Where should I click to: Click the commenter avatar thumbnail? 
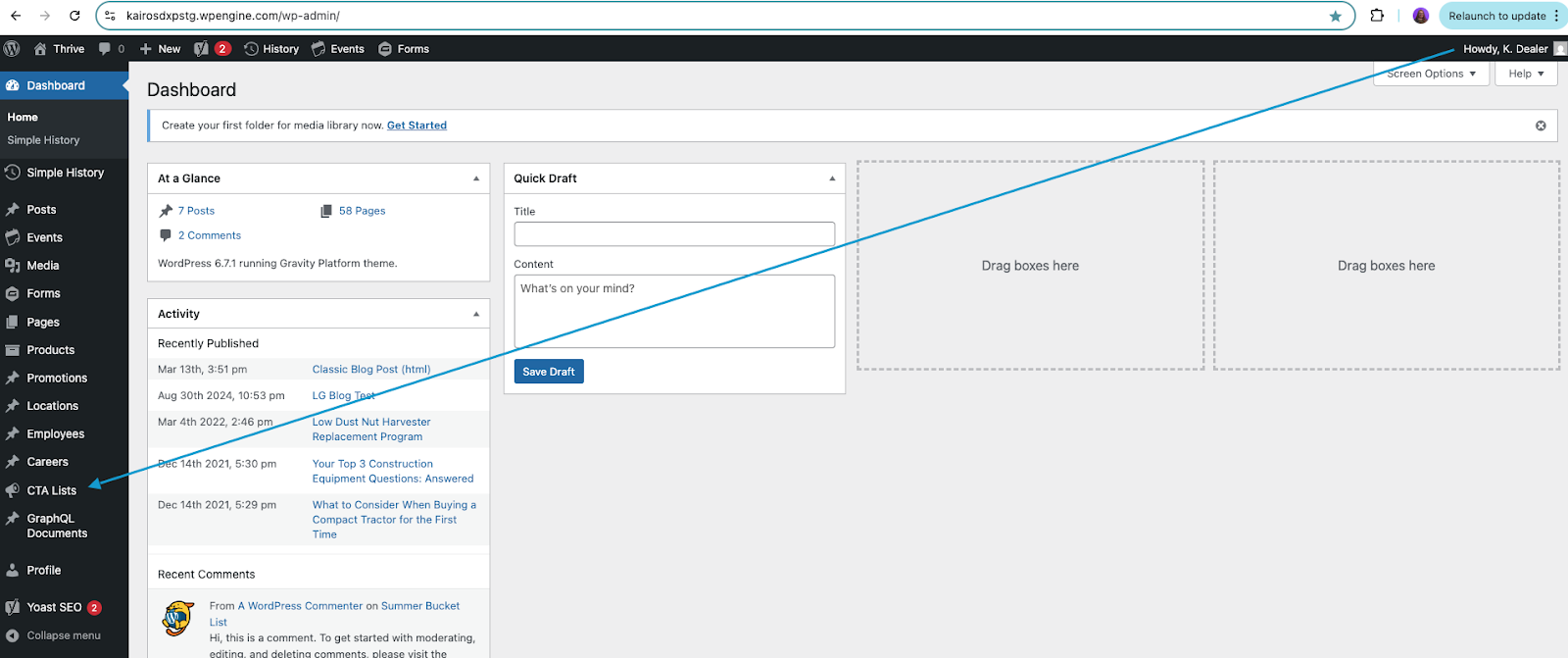[178, 618]
